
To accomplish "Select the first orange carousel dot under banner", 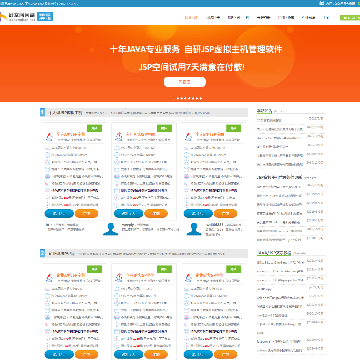I will [x=174, y=98].
